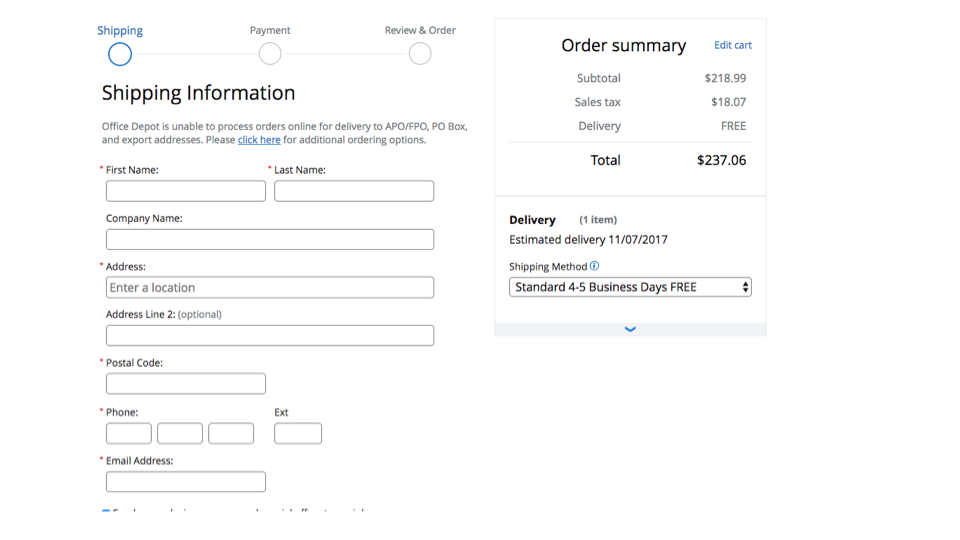Screen dimensions: 960x540
Task: Expand the delivery details chevron
Action: click(x=630, y=329)
